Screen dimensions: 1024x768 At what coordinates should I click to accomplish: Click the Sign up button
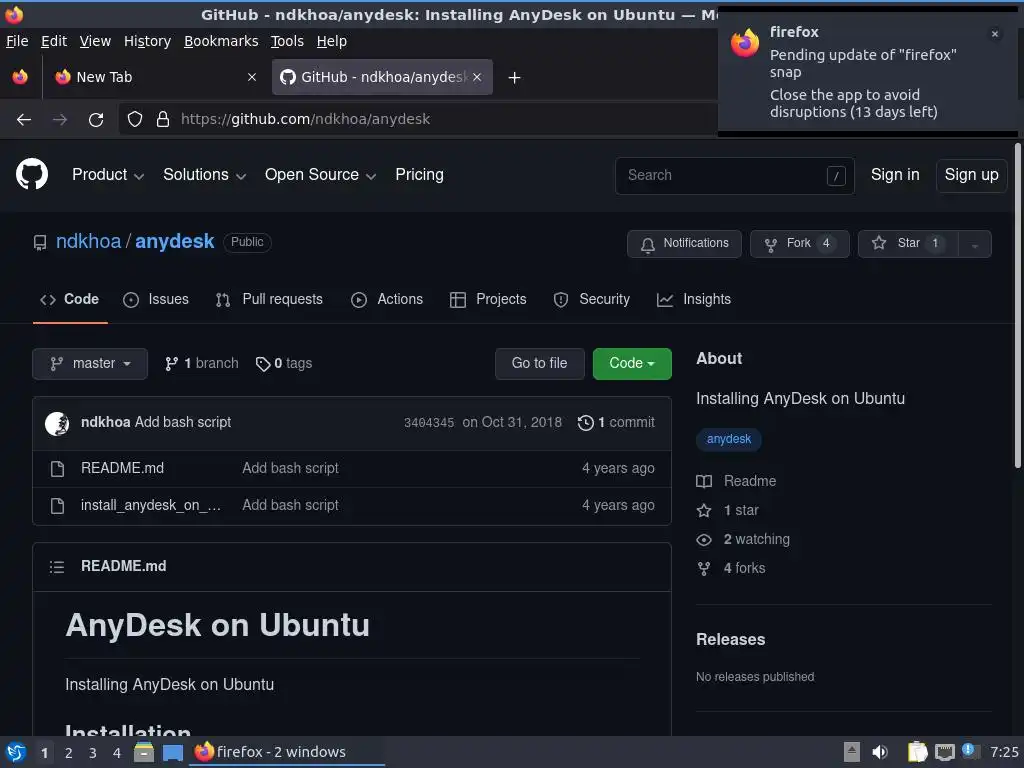[x=972, y=175]
